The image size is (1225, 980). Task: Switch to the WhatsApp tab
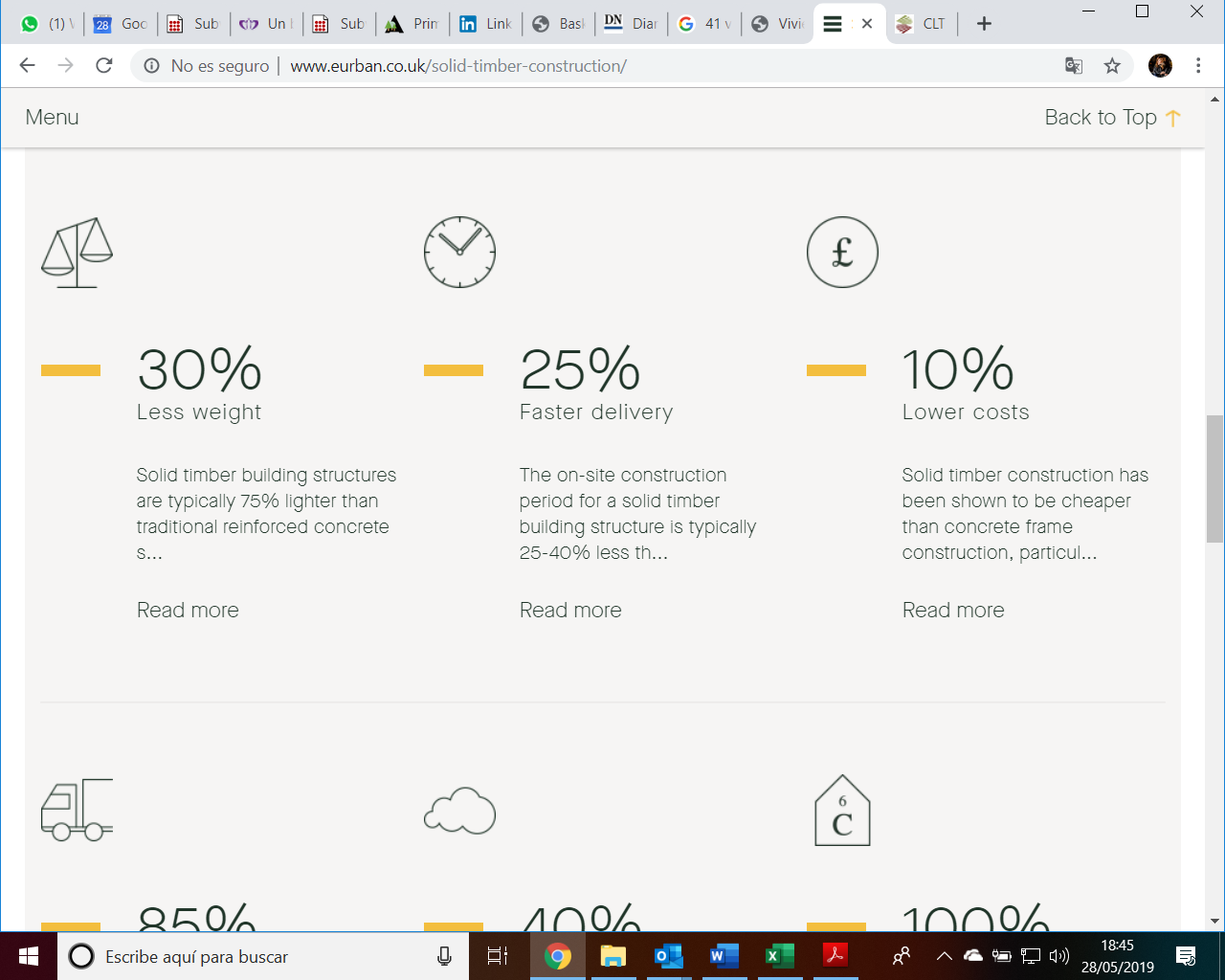46,24
